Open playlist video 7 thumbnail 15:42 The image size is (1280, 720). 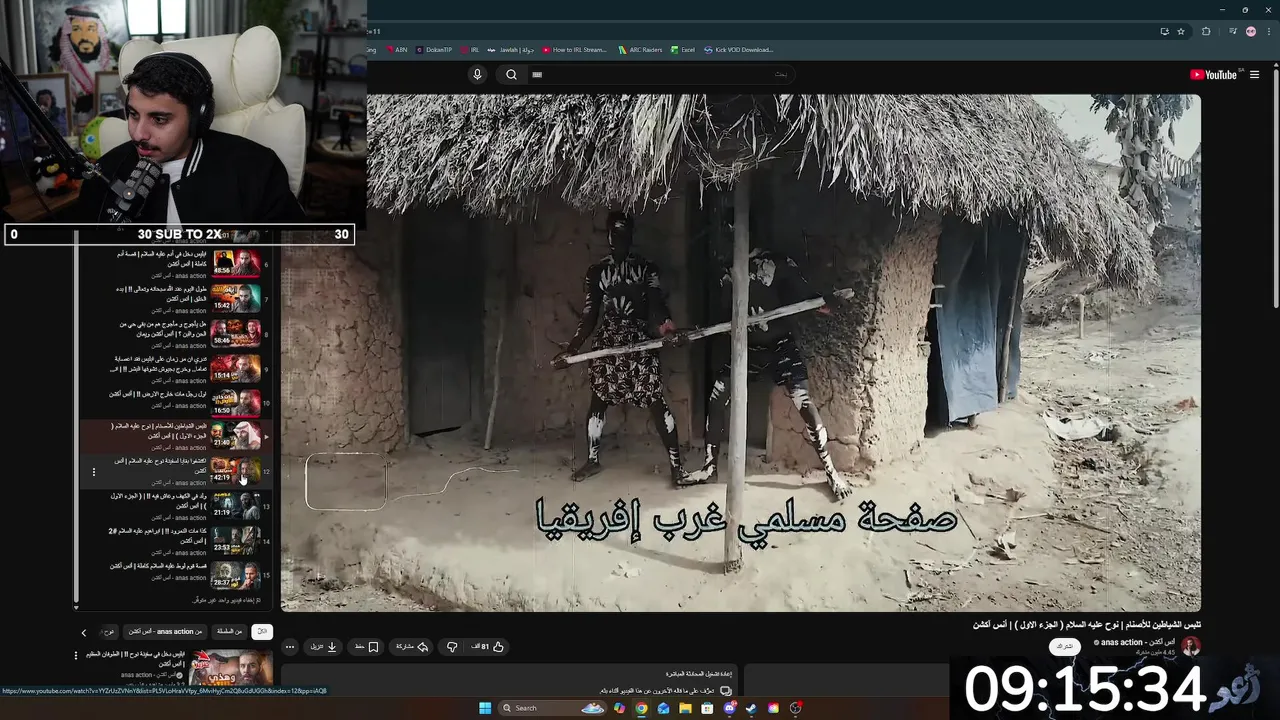pyautogui.click(x=237, y=299)
